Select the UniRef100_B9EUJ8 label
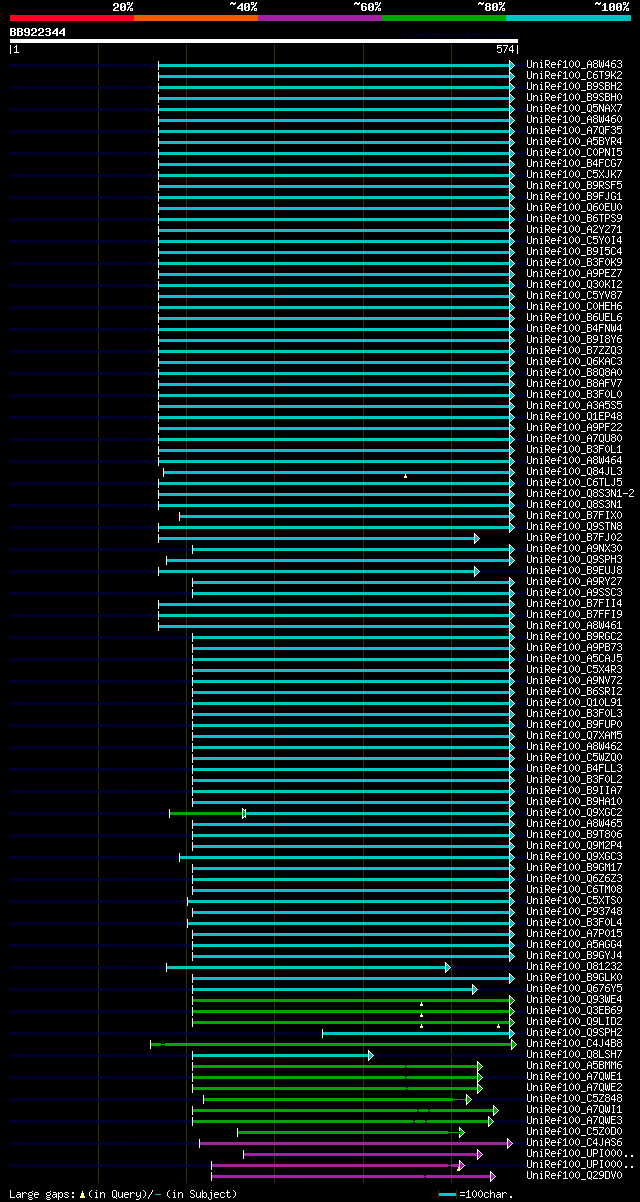This screenshot has width=640, height=1202. tap(574, 570)
